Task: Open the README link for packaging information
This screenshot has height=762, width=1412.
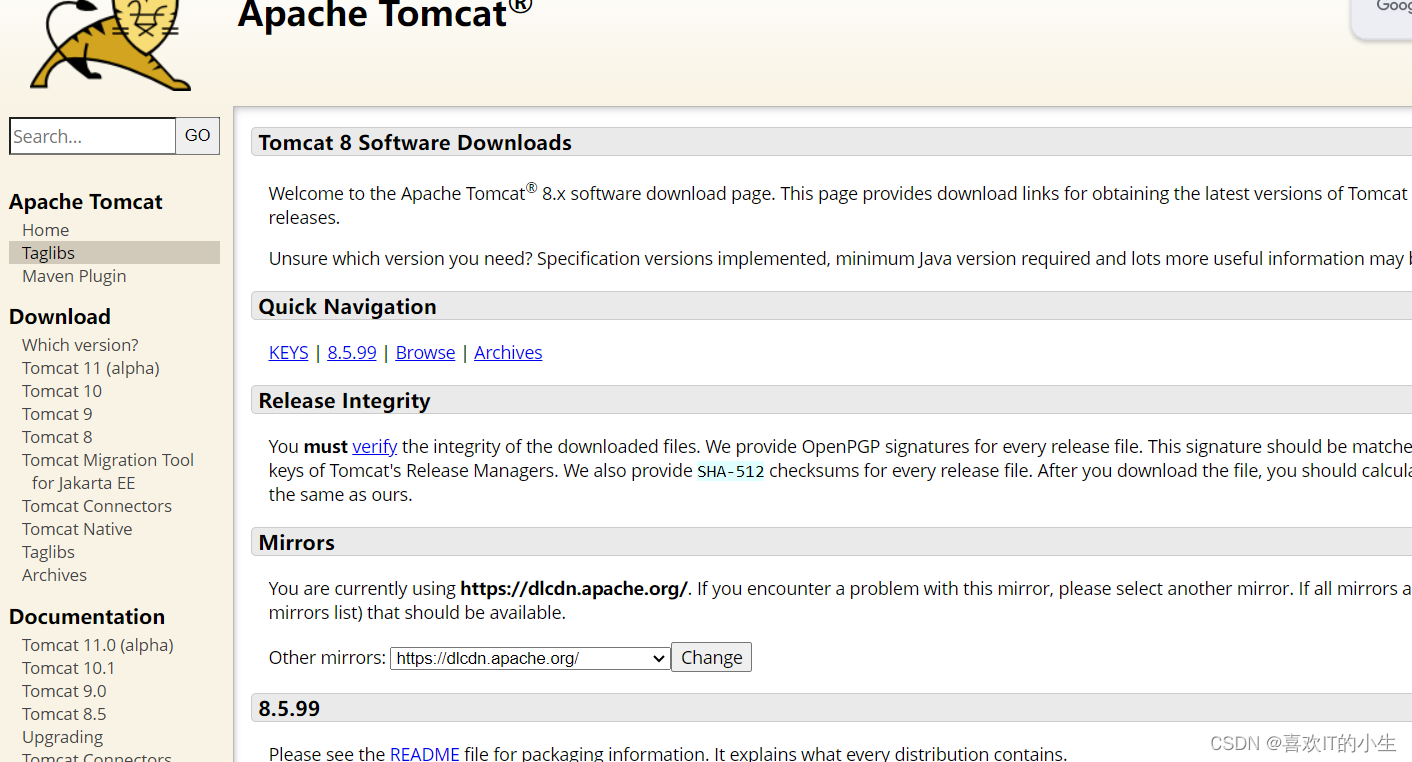Action: pyautogui.click(x=424, y=753)
